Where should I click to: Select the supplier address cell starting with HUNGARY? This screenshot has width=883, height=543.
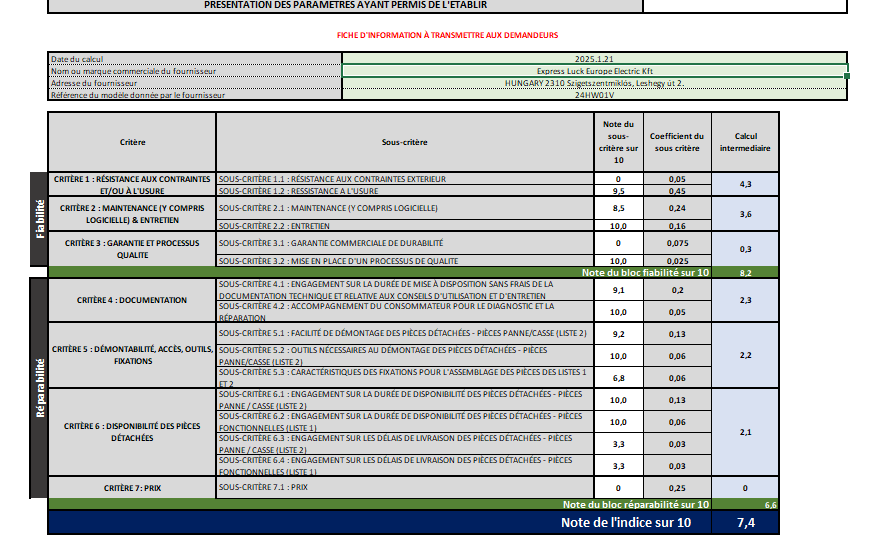594,83
